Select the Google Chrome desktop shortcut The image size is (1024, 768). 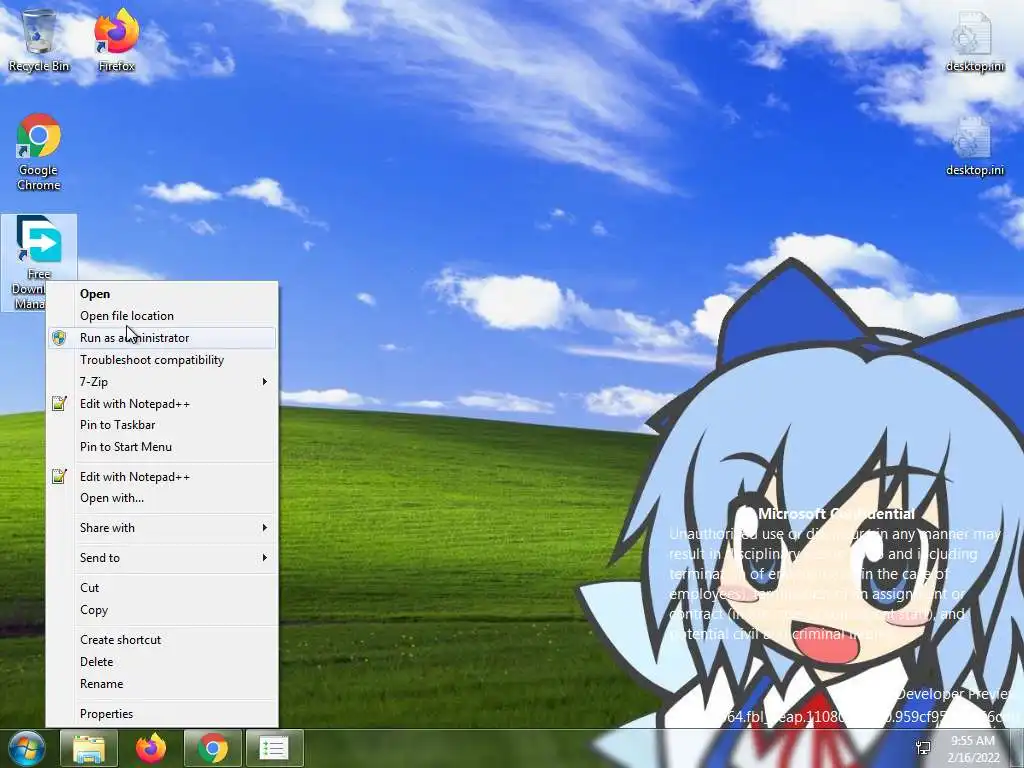coord(39,152)
